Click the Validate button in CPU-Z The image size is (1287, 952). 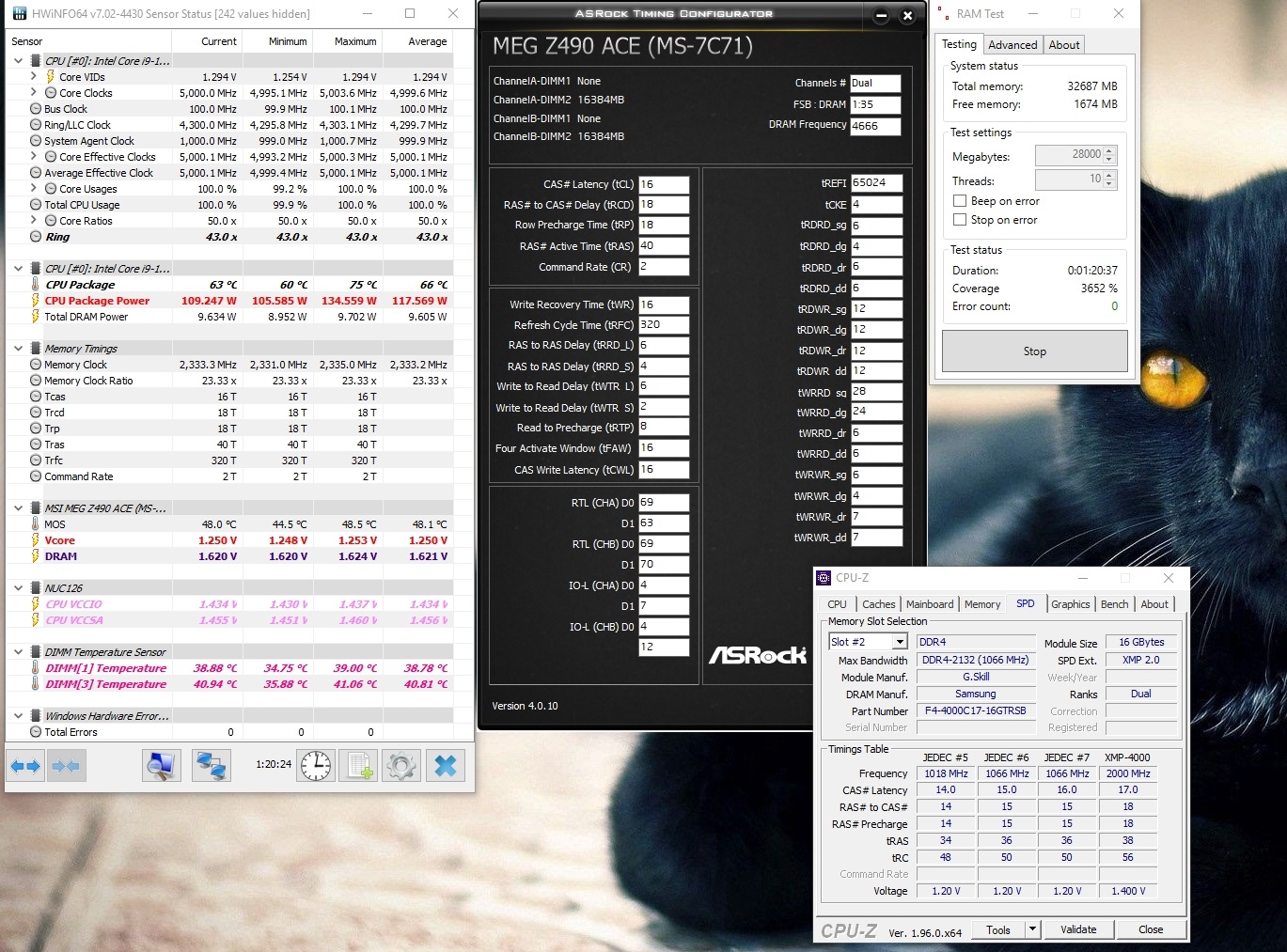[x=1078, y=929]
